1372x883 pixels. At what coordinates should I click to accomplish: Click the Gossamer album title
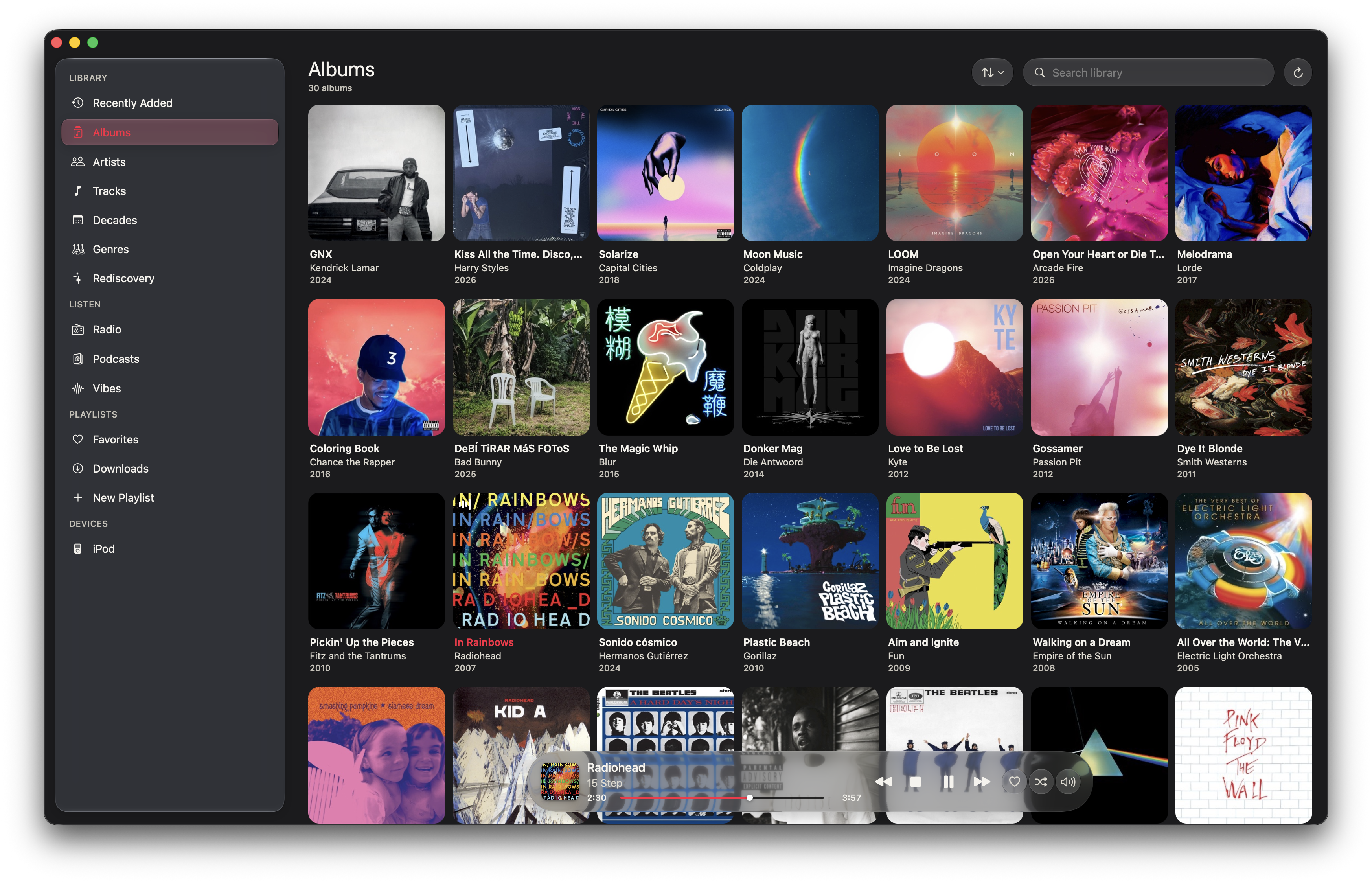pyautogui.click(x=1057, y=449)
